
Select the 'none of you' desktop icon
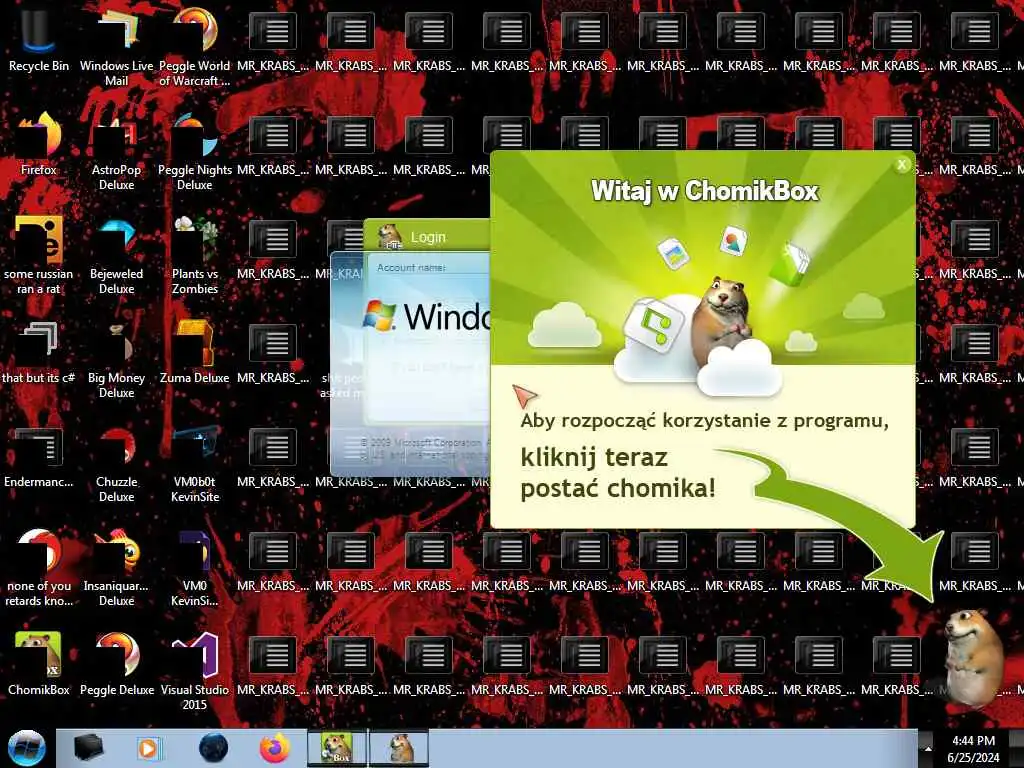(39, 568)
